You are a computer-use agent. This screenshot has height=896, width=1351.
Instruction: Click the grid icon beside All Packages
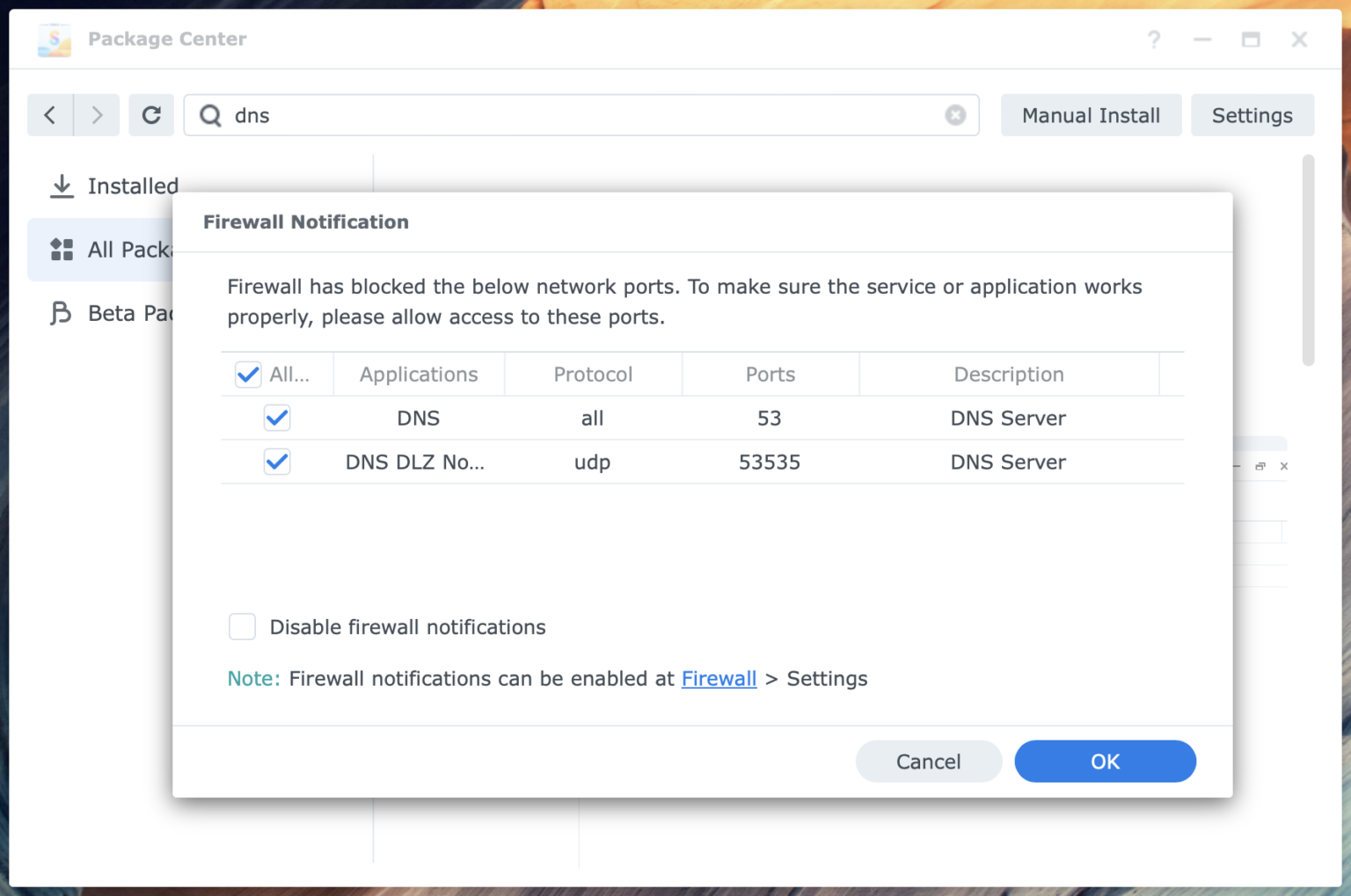(62, 250)
